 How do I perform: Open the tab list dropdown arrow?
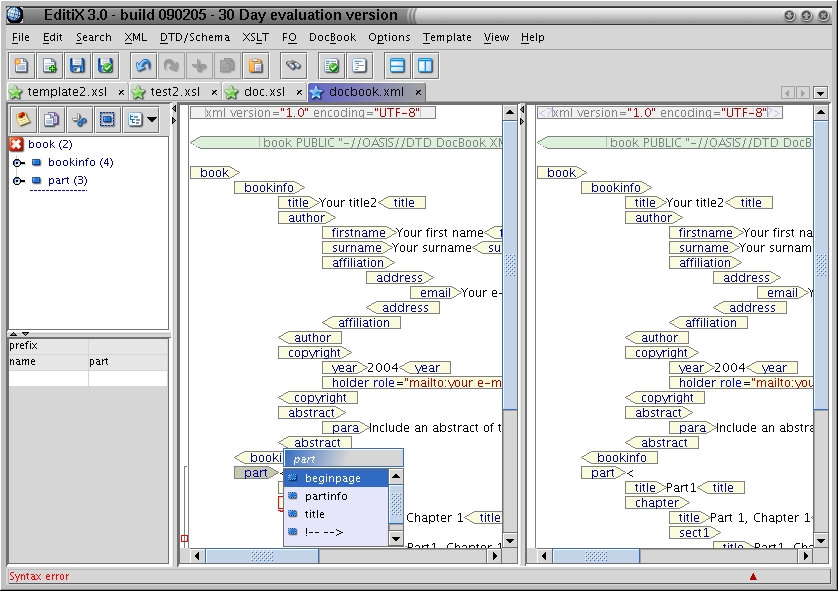click(820, 93)
